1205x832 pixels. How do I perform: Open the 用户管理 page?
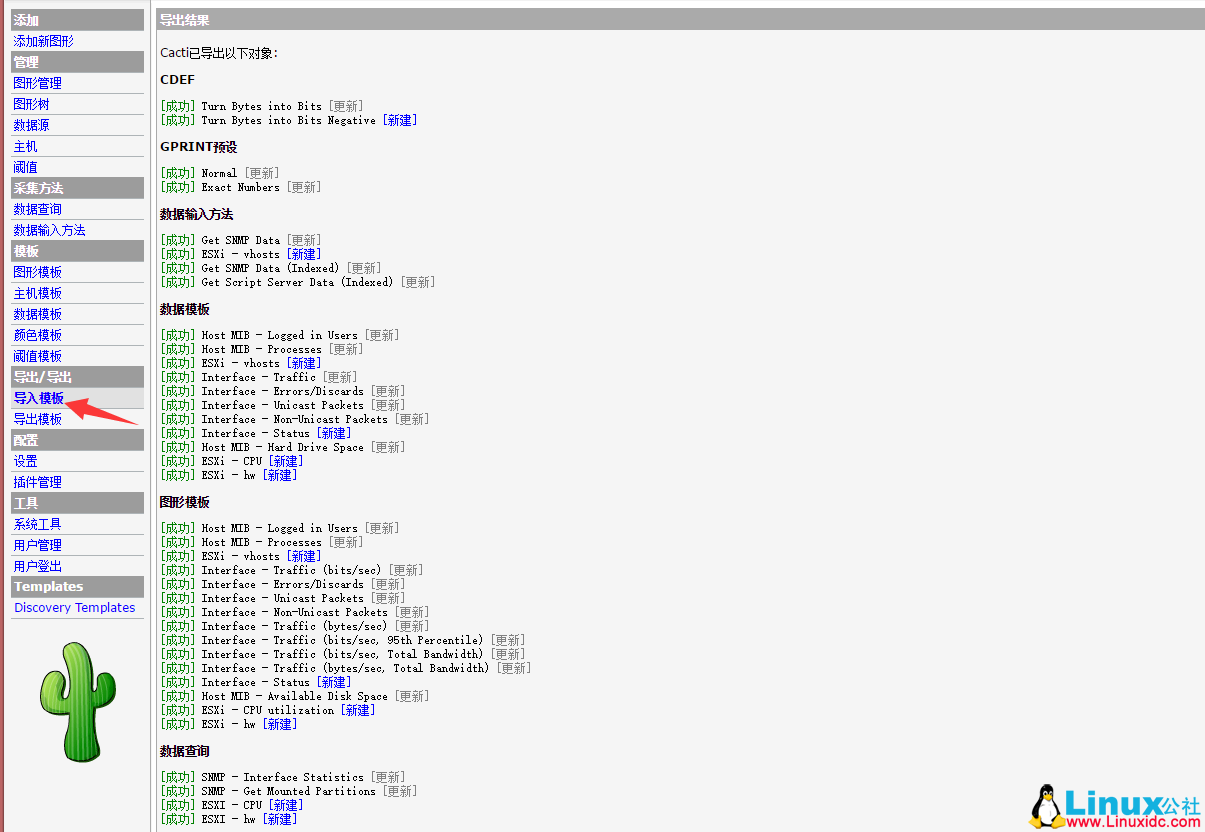37,544
